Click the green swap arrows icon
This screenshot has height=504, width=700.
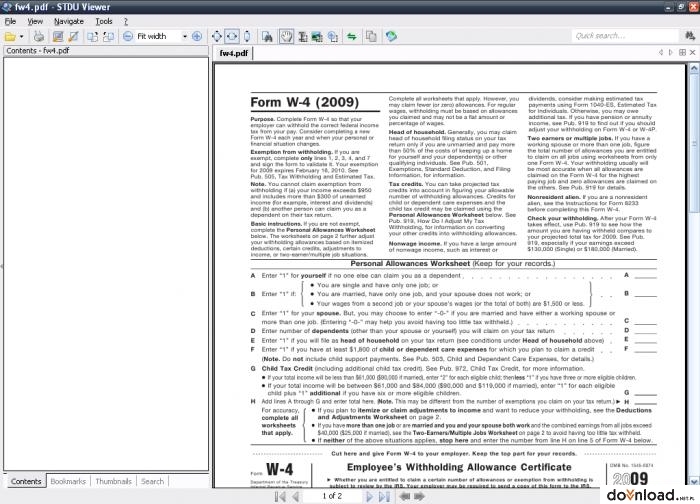352,37
